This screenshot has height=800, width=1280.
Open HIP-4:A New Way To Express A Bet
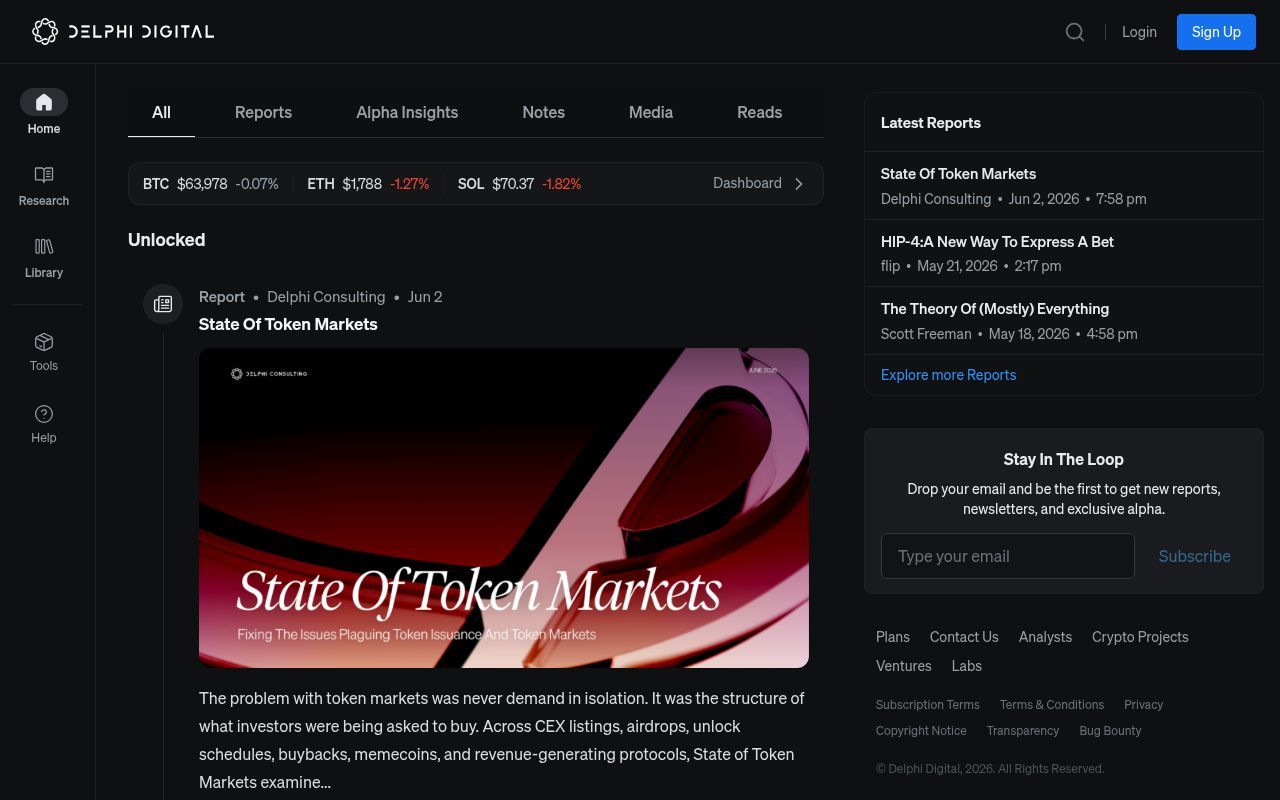997,242
